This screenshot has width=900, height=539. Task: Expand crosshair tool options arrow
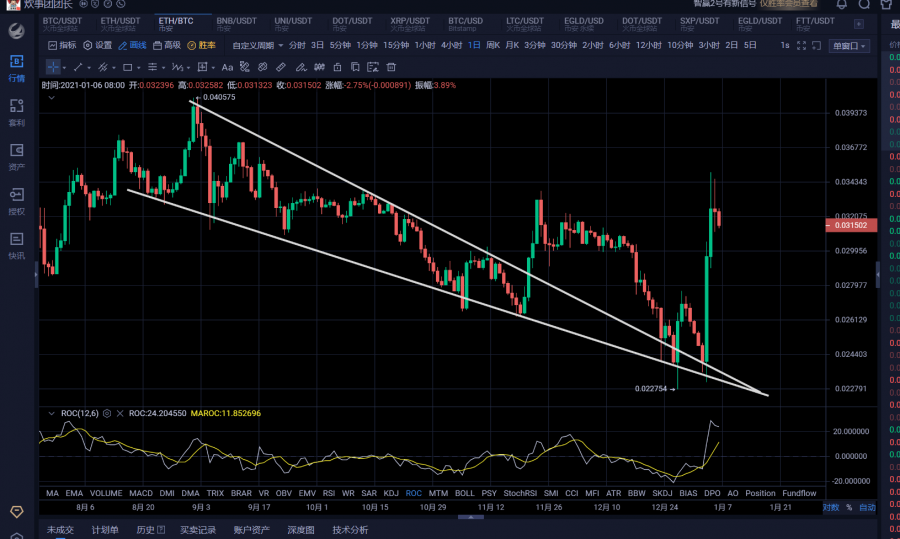coord(64,68)
